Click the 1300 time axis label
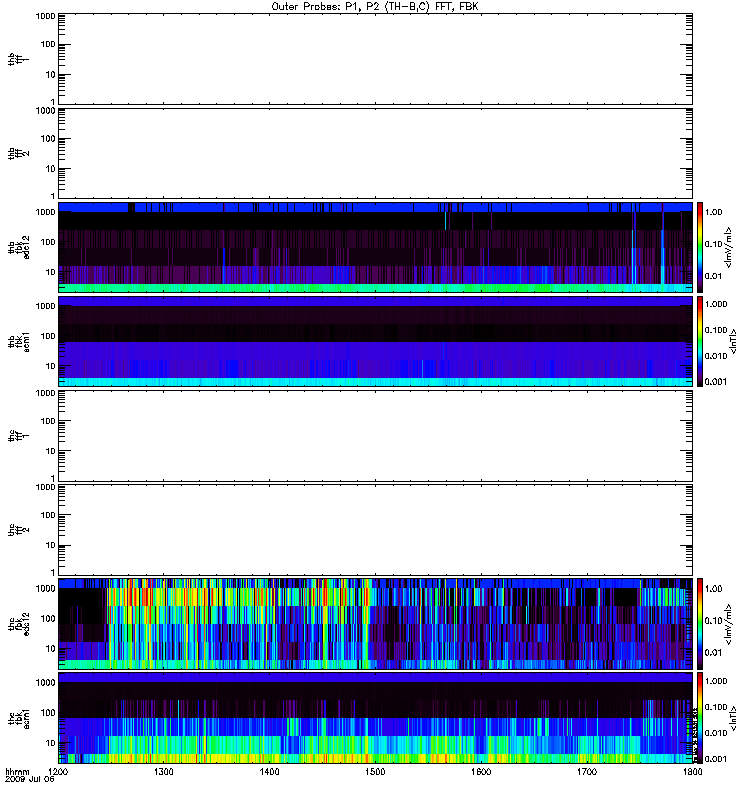750x800 pixels. click(164, 772)
